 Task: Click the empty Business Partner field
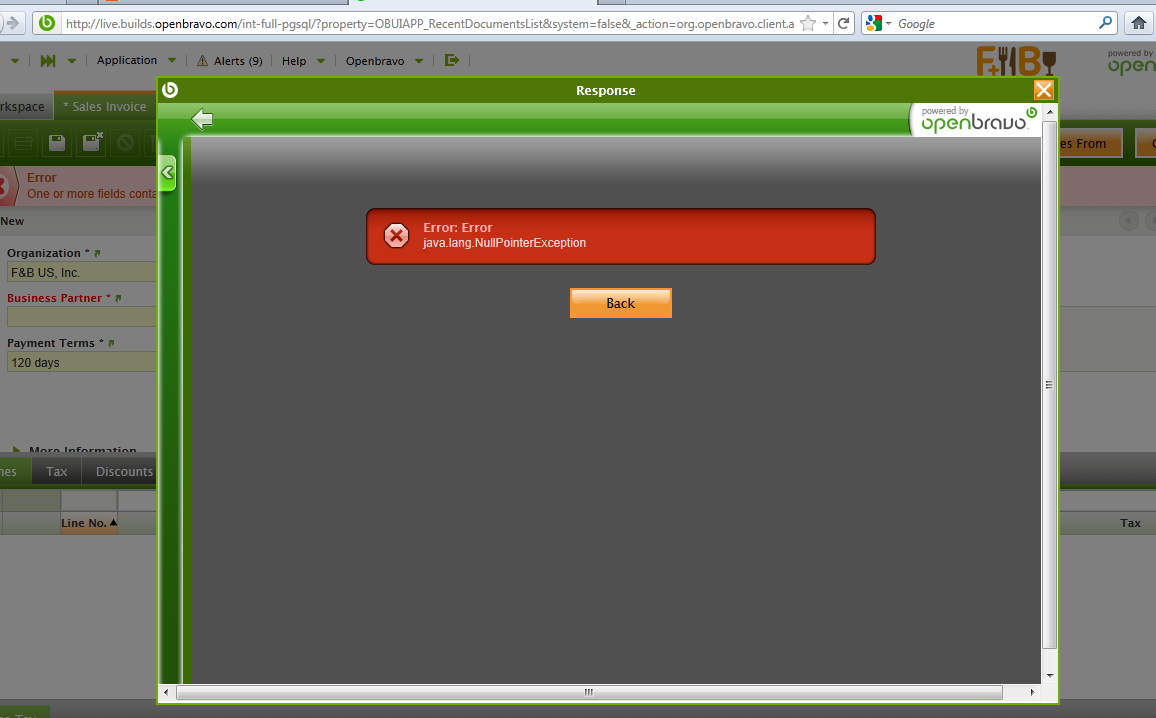tap(81, 317)
